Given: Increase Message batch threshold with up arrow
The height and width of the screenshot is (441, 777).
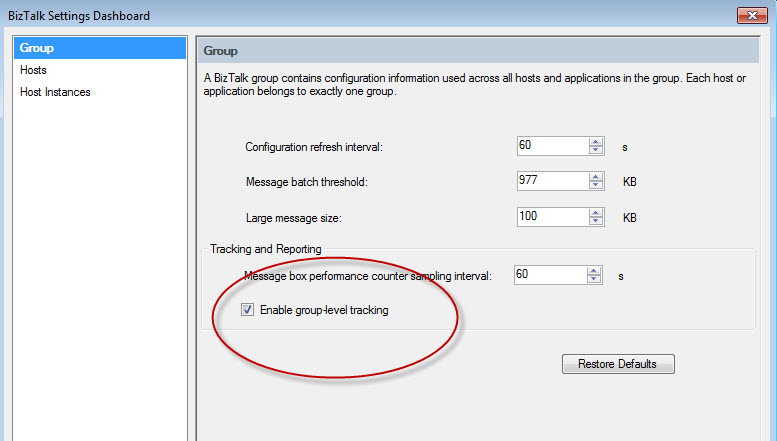Looking at the screenshot, I should click(596, 176).
